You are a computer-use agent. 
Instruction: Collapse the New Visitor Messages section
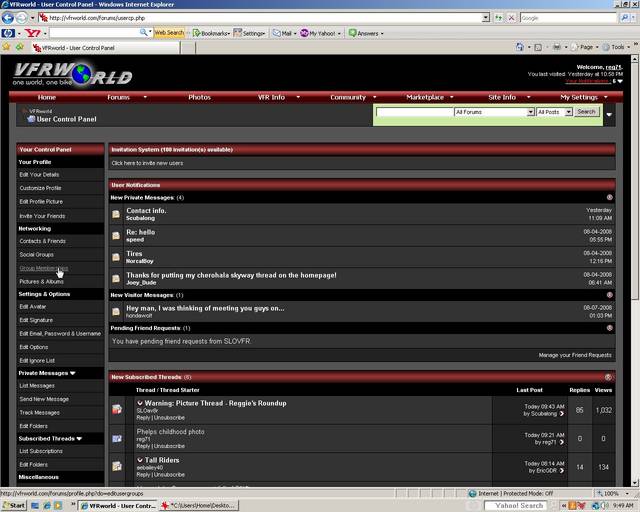609,295
